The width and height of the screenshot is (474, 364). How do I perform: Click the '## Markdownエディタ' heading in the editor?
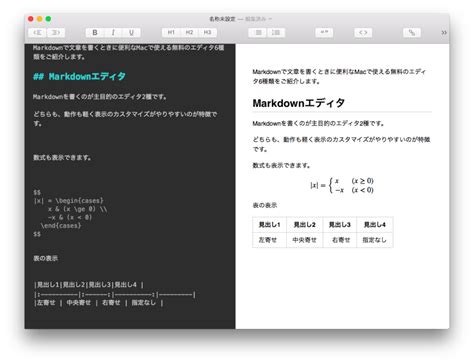[79, 76]
